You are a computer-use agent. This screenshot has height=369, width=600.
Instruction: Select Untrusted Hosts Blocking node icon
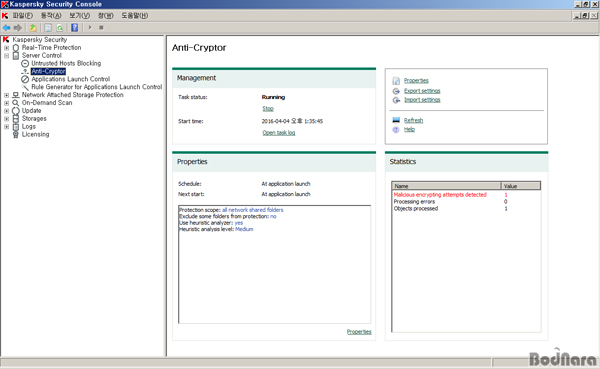[x=25, y=64]
